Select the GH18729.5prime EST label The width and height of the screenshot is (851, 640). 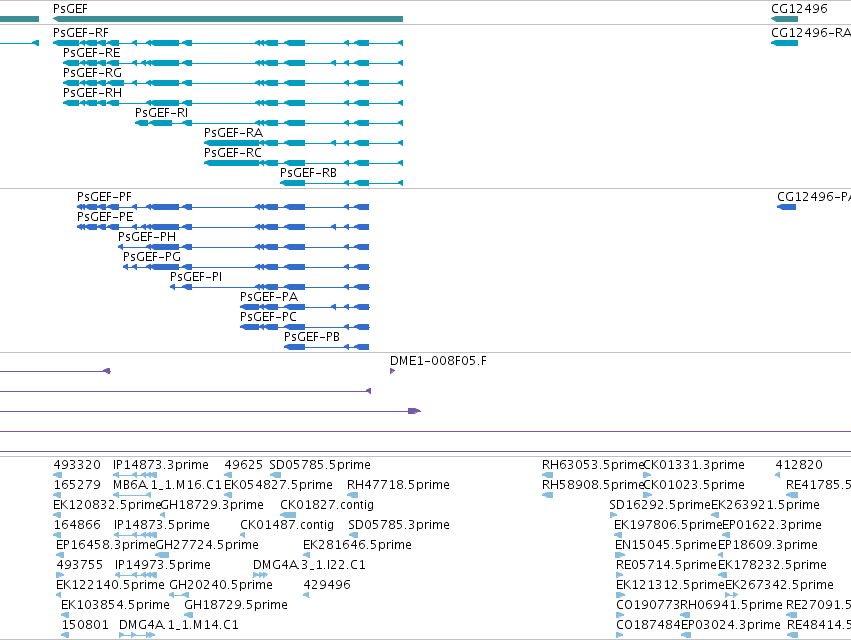tap(236, 605)
